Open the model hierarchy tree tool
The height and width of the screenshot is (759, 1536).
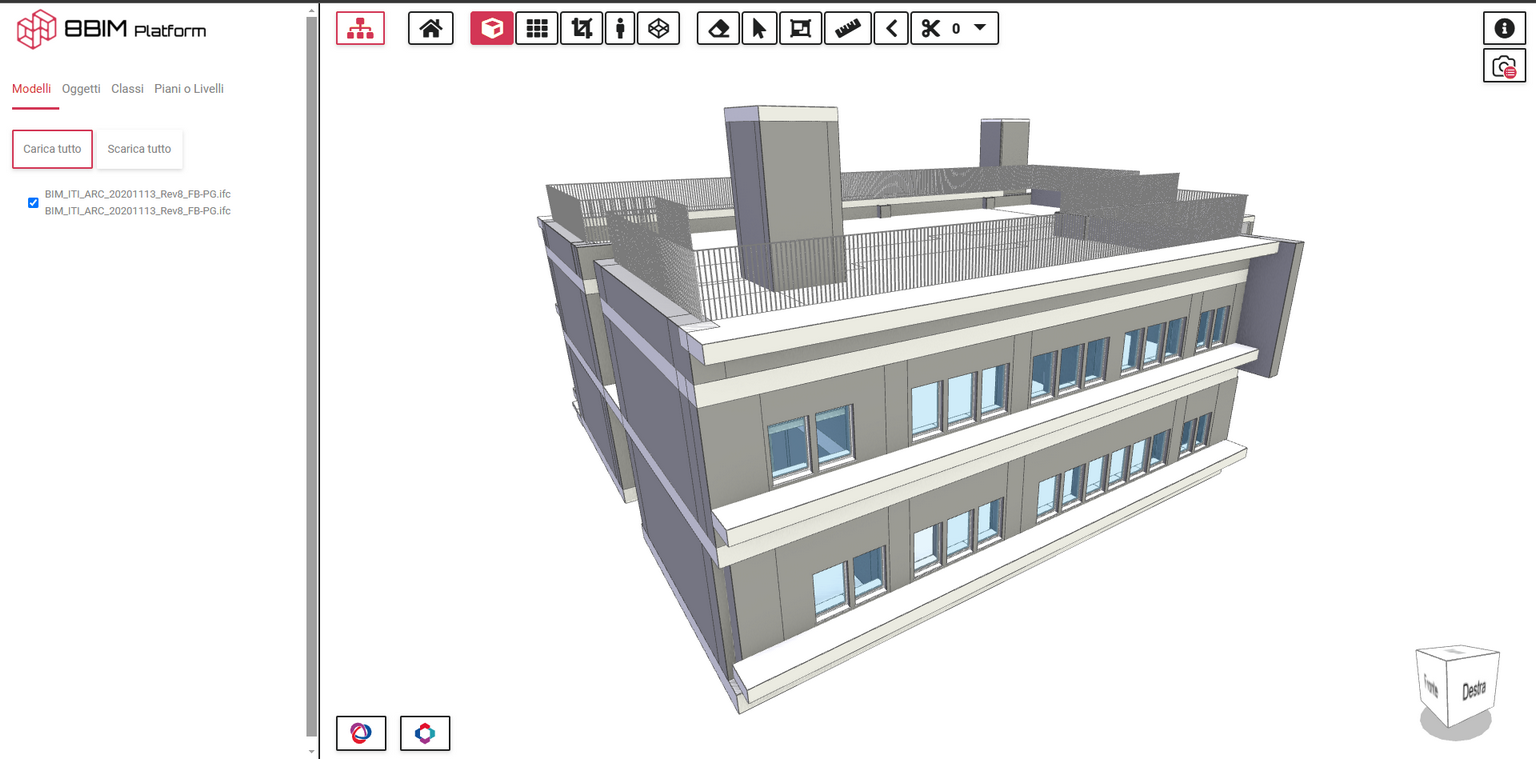360,28
